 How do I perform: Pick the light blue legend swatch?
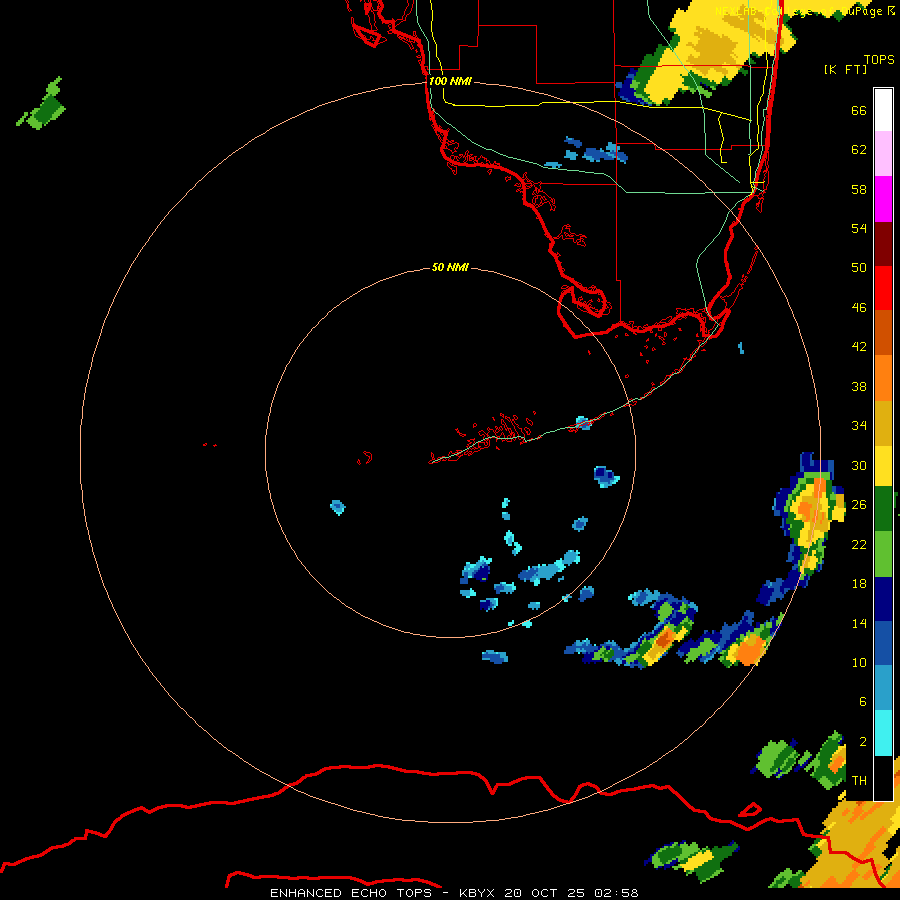883,688
